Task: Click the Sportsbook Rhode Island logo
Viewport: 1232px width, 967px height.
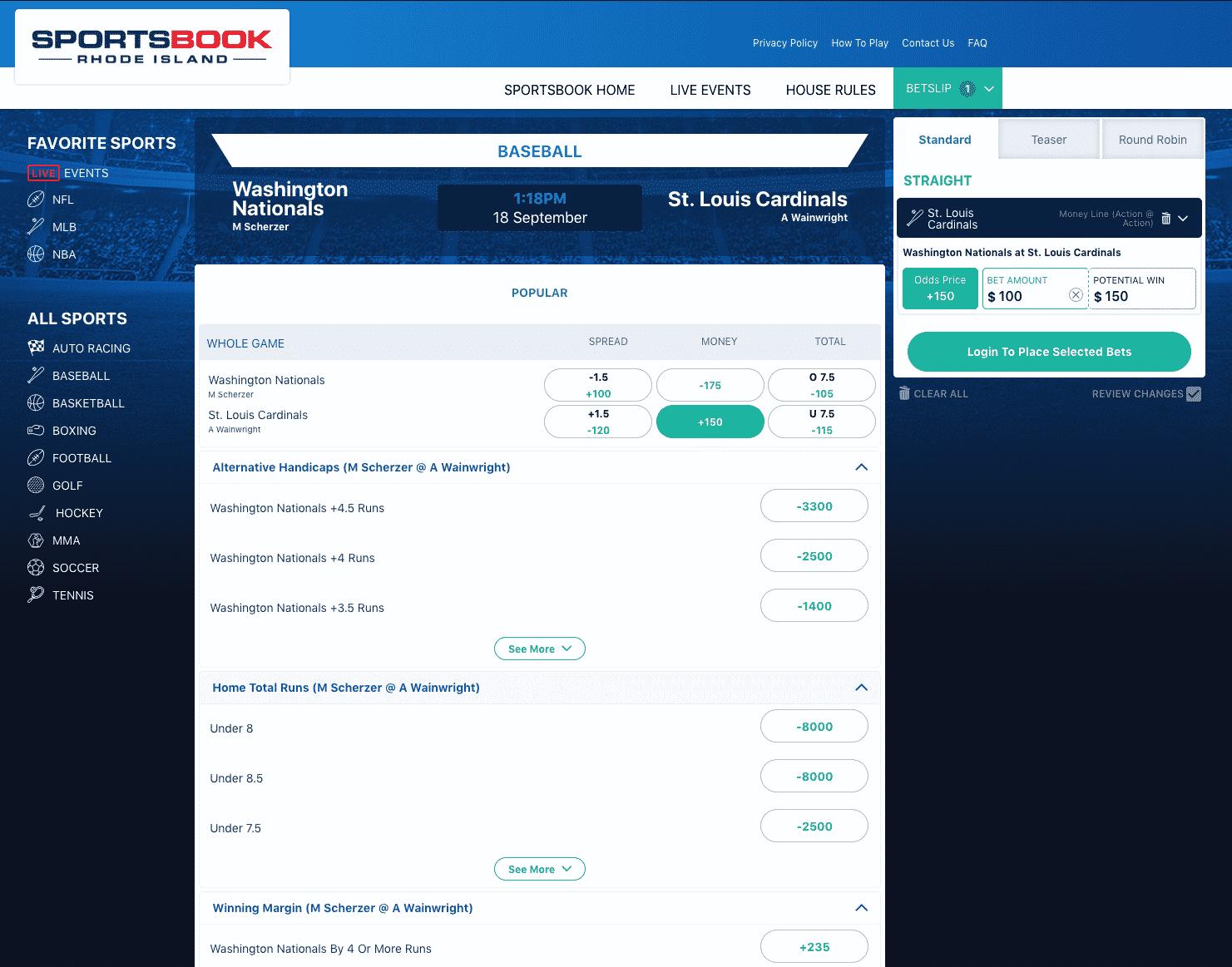Action: pyautogui.click(x=152, y=47)
